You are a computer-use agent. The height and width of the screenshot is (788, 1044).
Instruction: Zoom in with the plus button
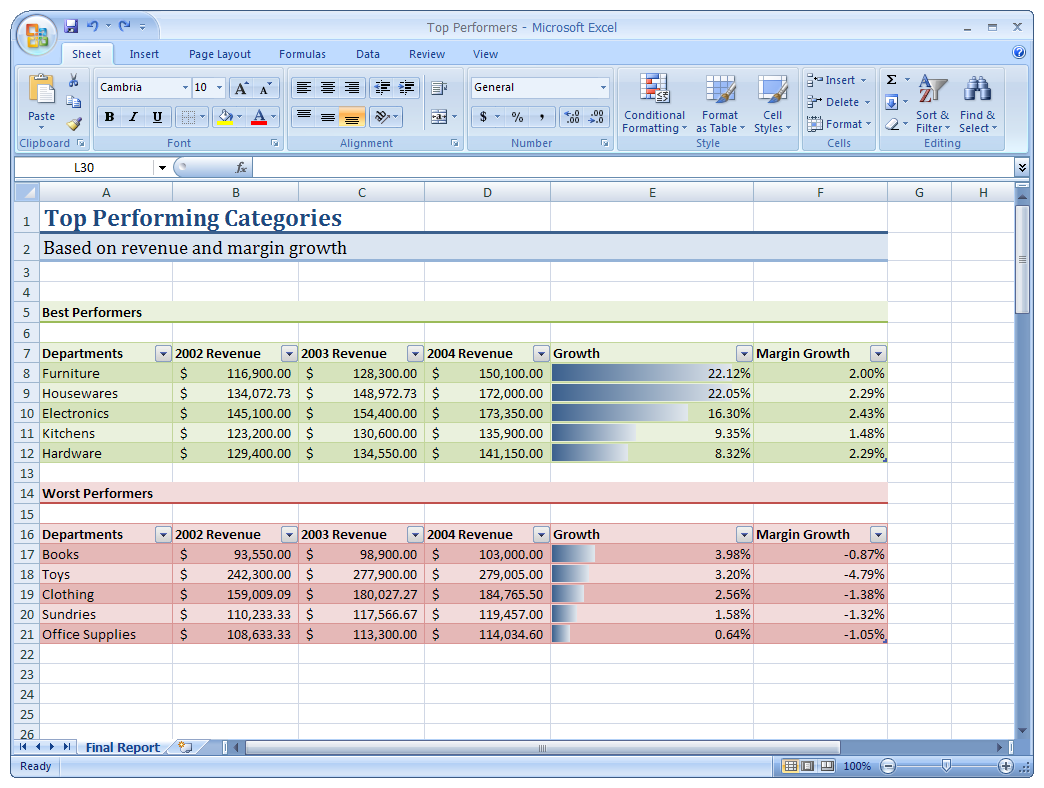tap(1005, 766)
